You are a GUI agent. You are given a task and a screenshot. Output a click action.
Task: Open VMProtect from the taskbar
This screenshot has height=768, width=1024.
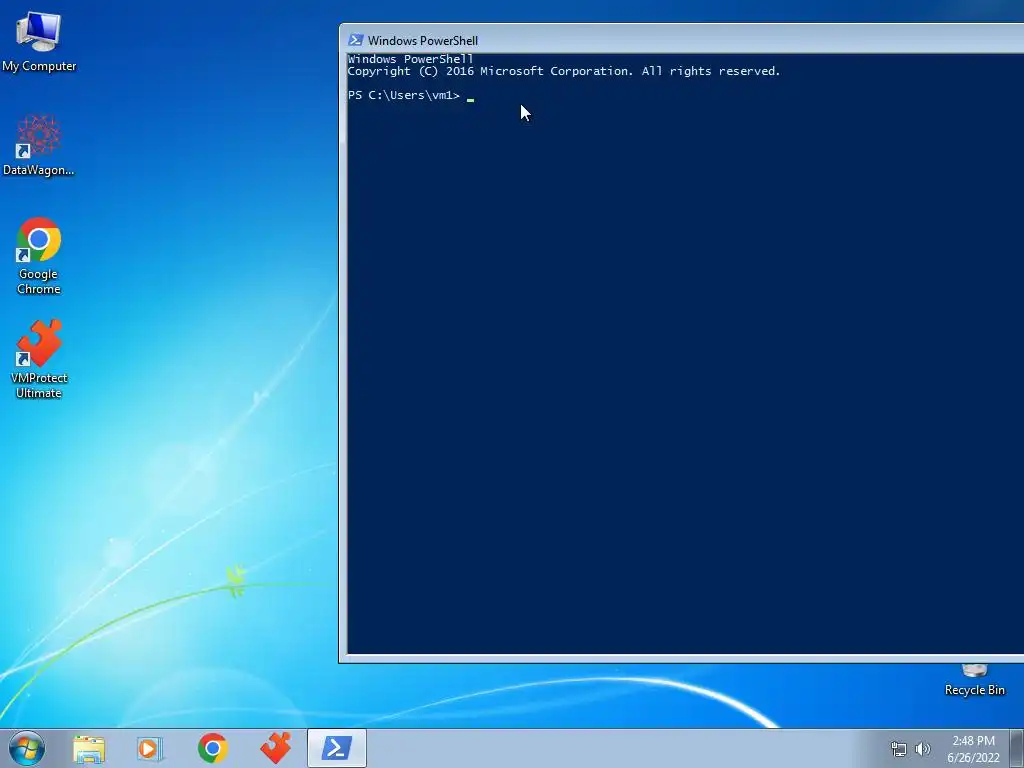click(276, 748)
